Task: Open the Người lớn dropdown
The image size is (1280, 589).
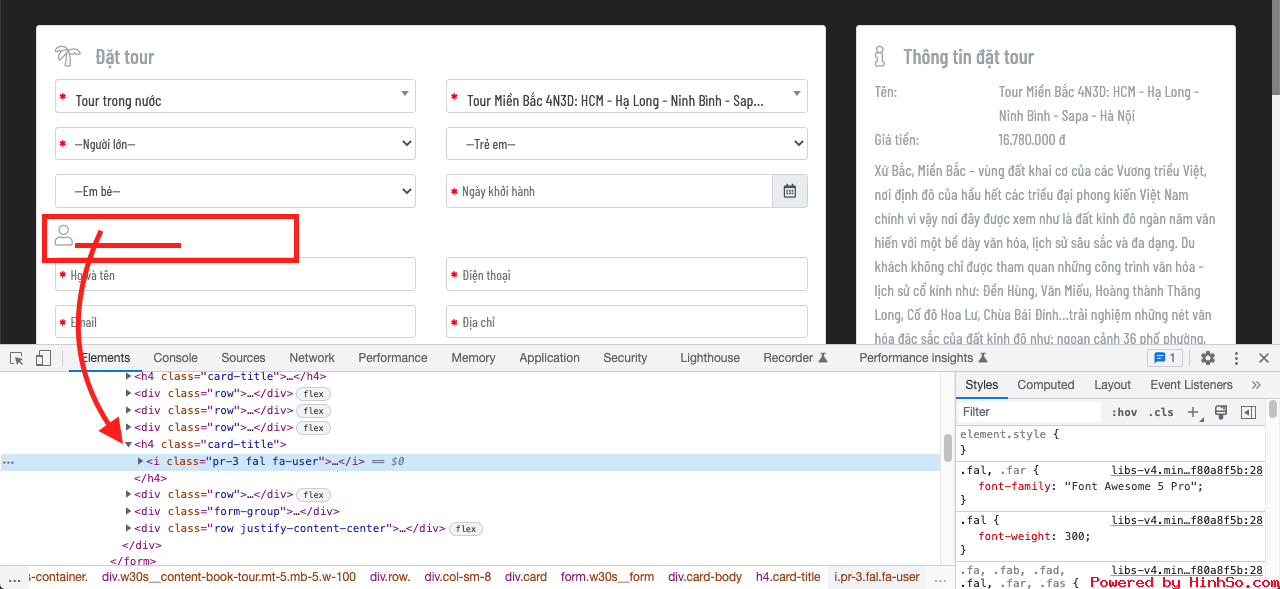Action: pyautogui.click(x=235, y=144)
